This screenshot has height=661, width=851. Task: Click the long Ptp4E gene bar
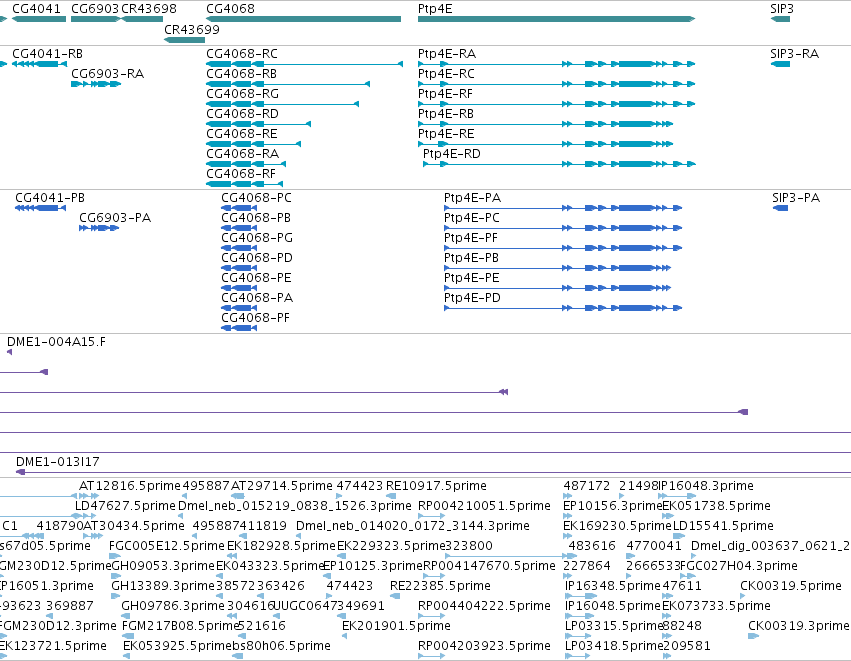click(556, 19)
